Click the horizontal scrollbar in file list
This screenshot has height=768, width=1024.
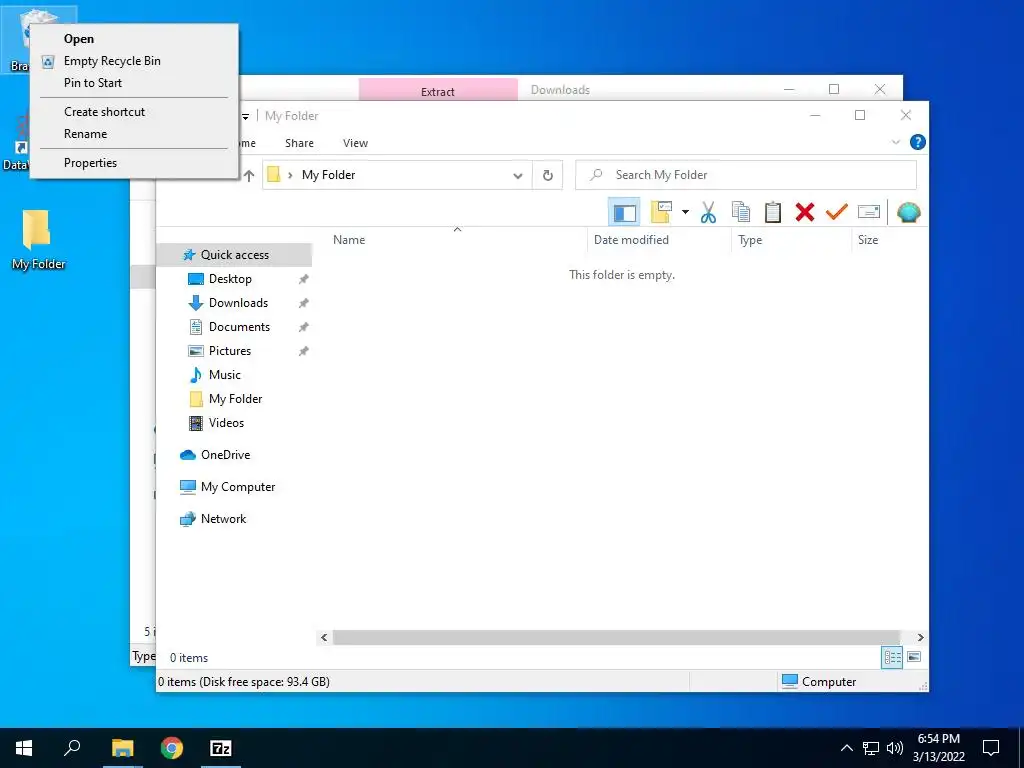pos(616,637)
